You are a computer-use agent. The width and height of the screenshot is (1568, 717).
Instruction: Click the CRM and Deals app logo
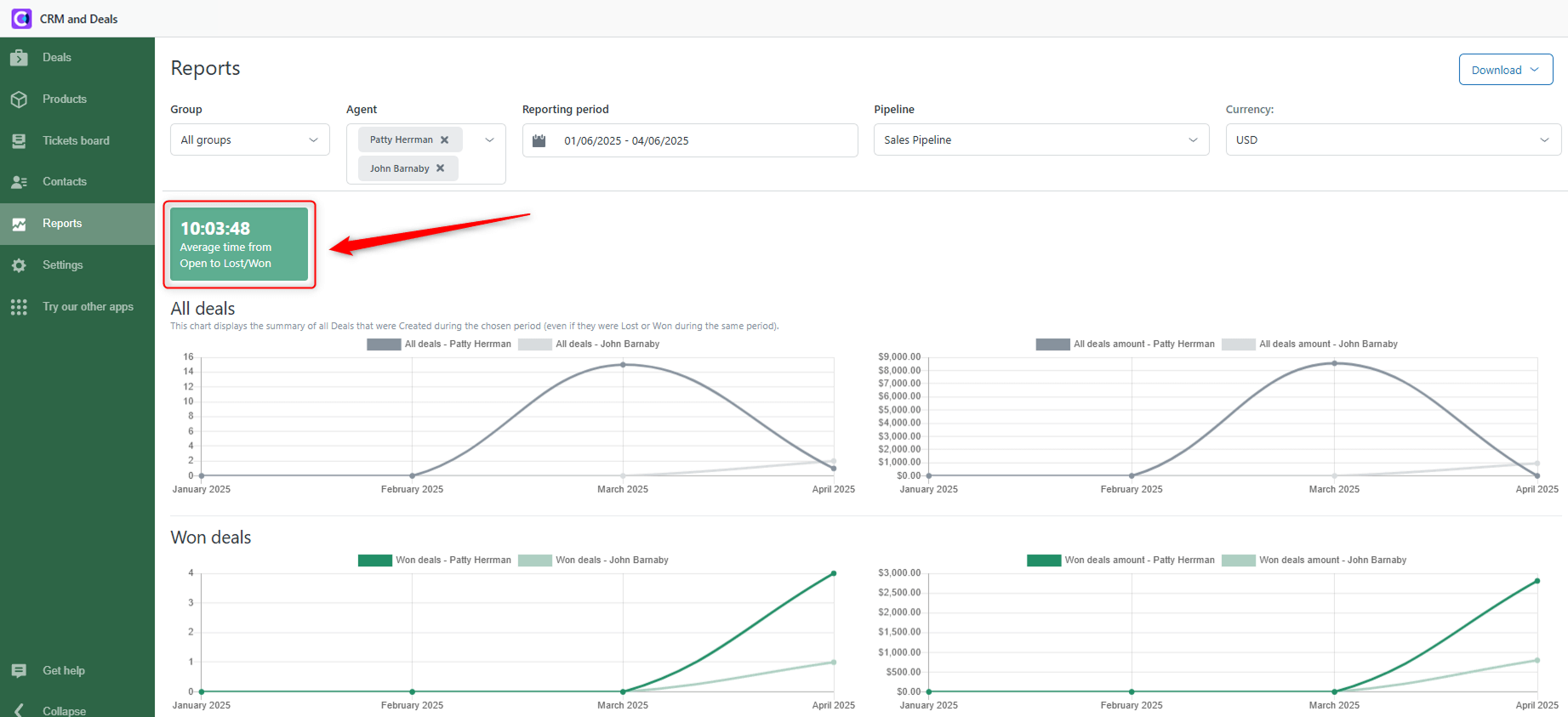point(21,19)
